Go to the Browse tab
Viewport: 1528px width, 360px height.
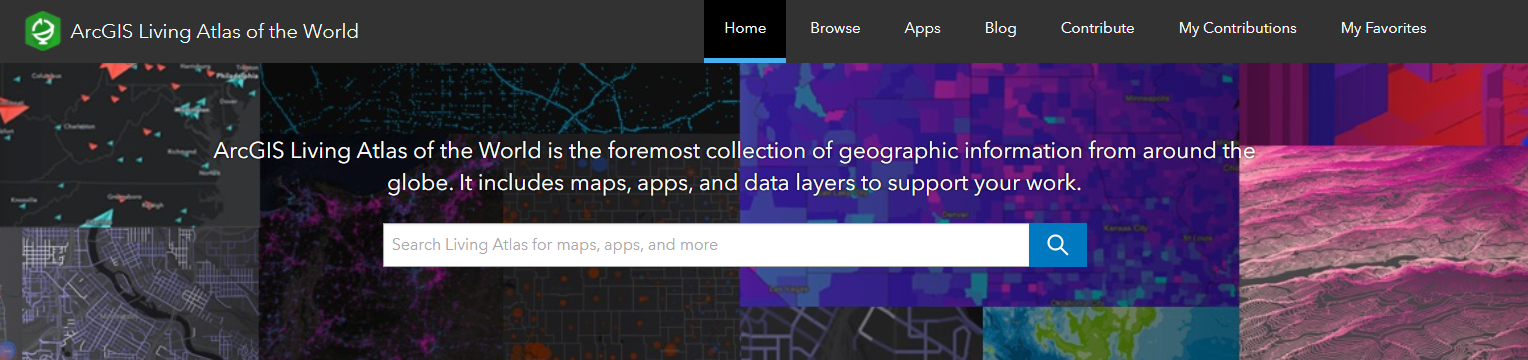coord(835,29)
